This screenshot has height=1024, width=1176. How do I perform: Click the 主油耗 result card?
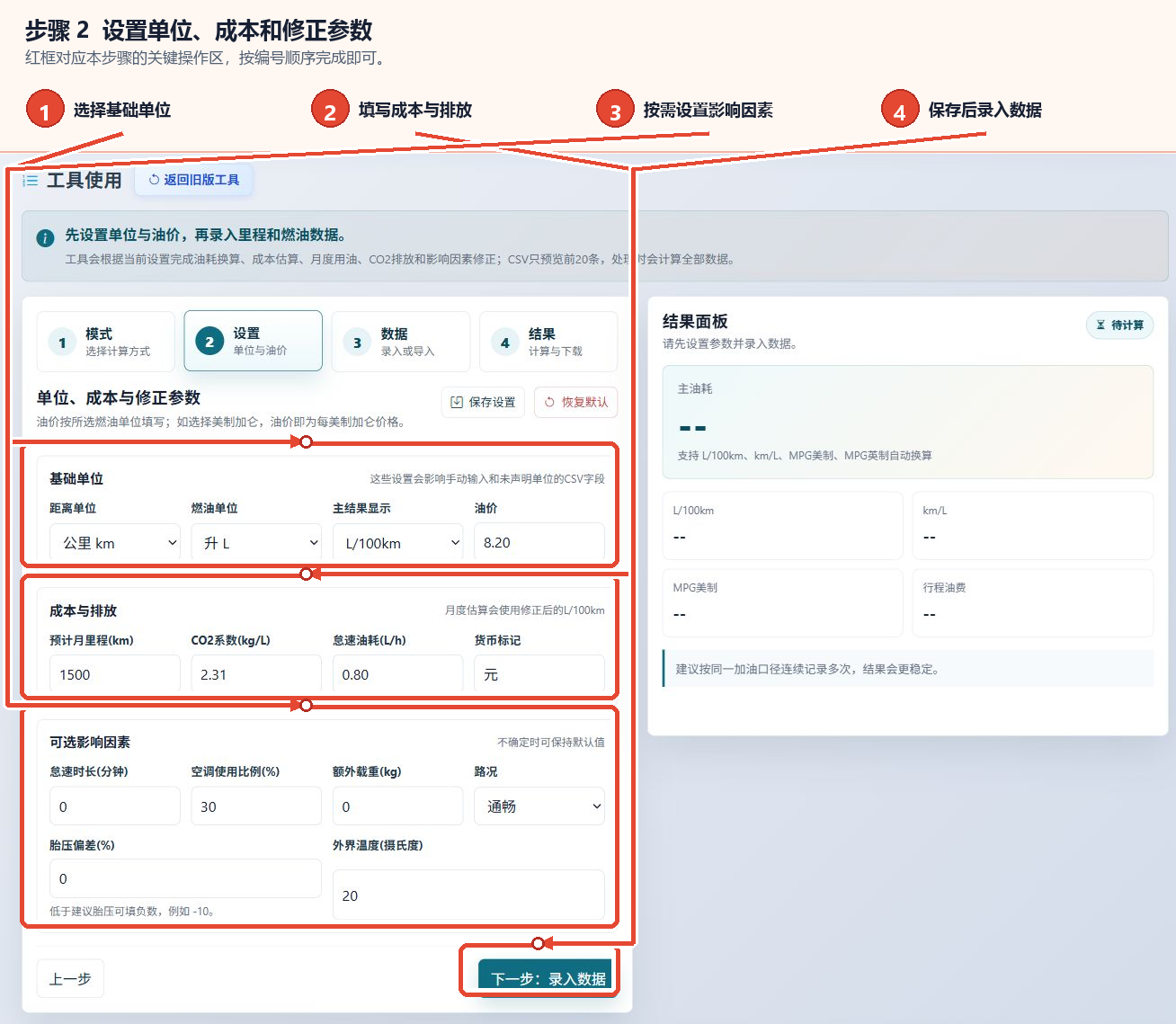(908, 422)
